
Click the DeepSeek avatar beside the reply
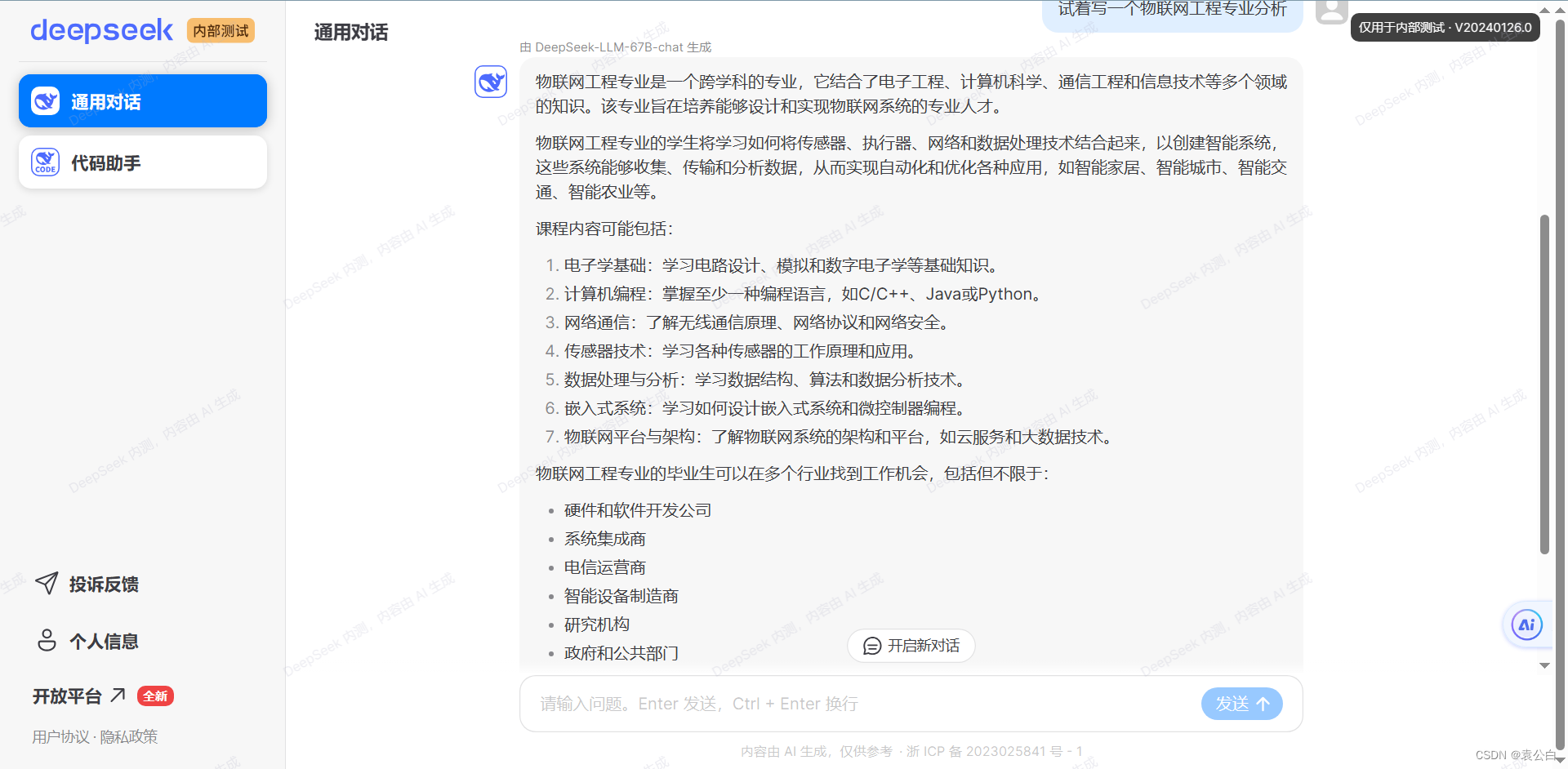[491, 82]
